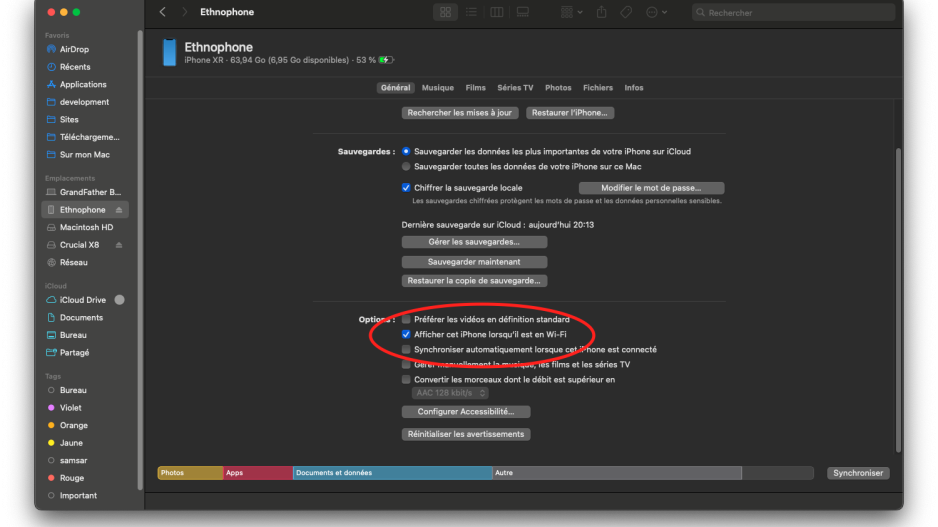Click Restaurer la copie de sauvegarde
The image size is (938, 527).
(x=474, y=281)
